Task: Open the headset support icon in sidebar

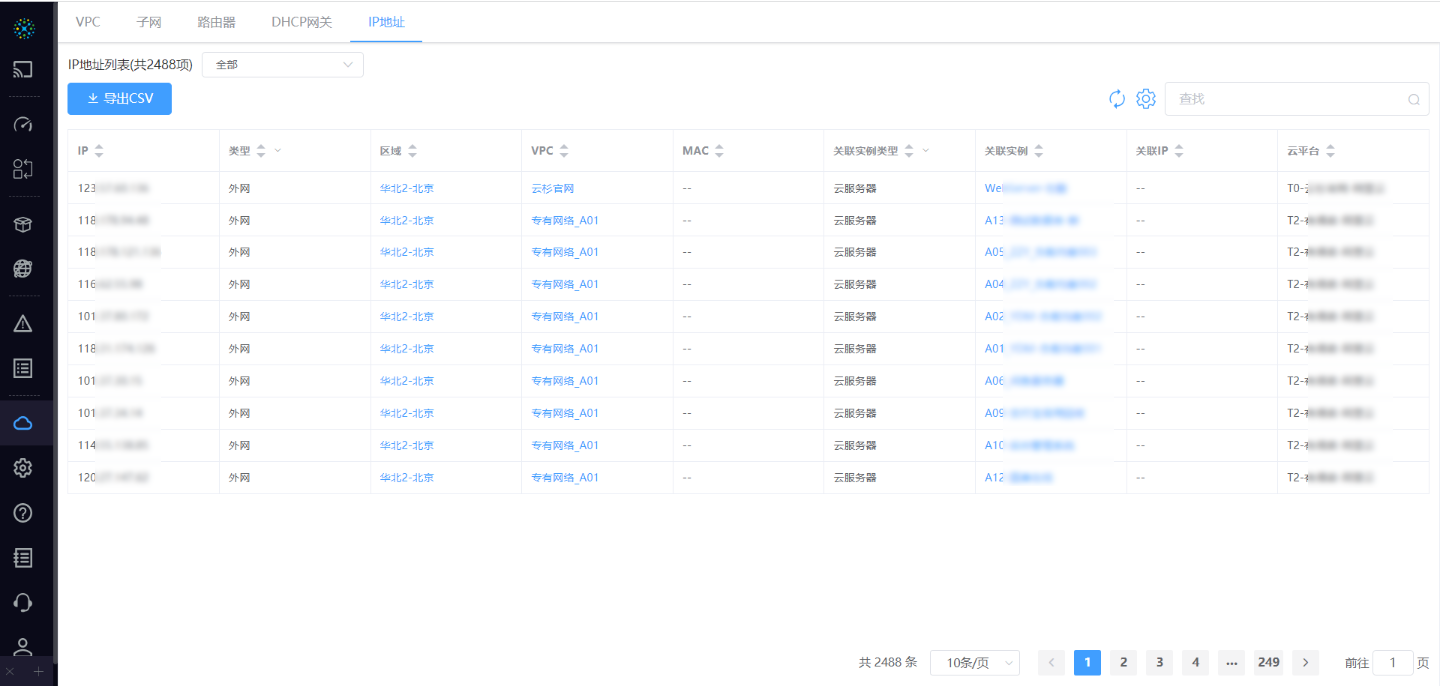Action: pyautogui.click(x=23, y=602)
